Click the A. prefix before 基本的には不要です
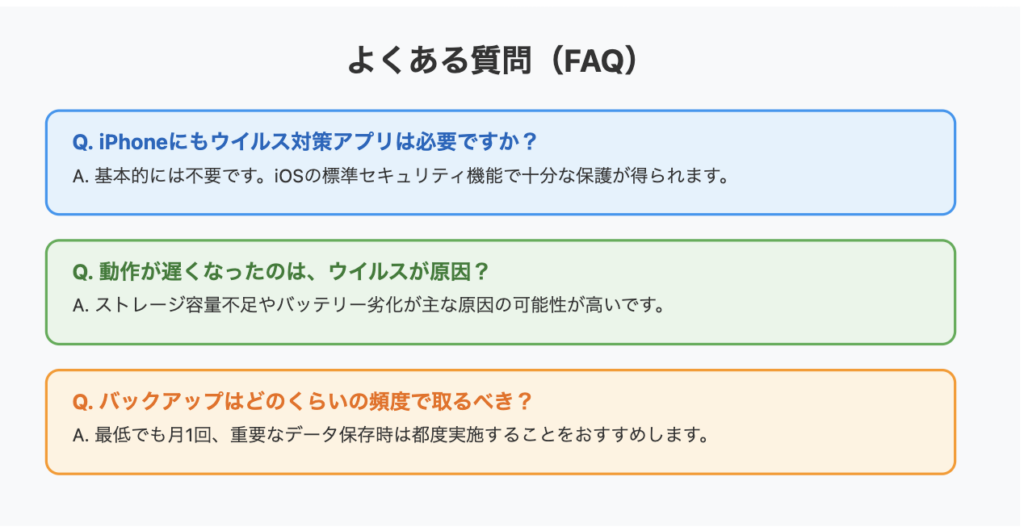 80,176
